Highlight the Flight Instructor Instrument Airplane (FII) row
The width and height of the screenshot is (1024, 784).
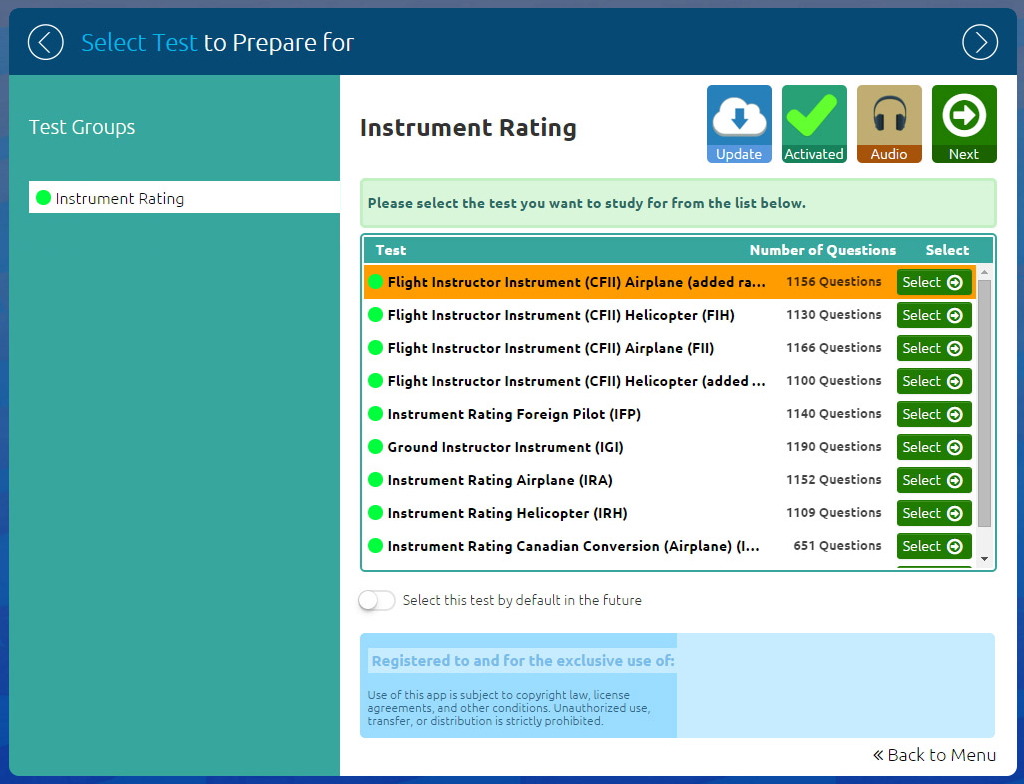550,348
